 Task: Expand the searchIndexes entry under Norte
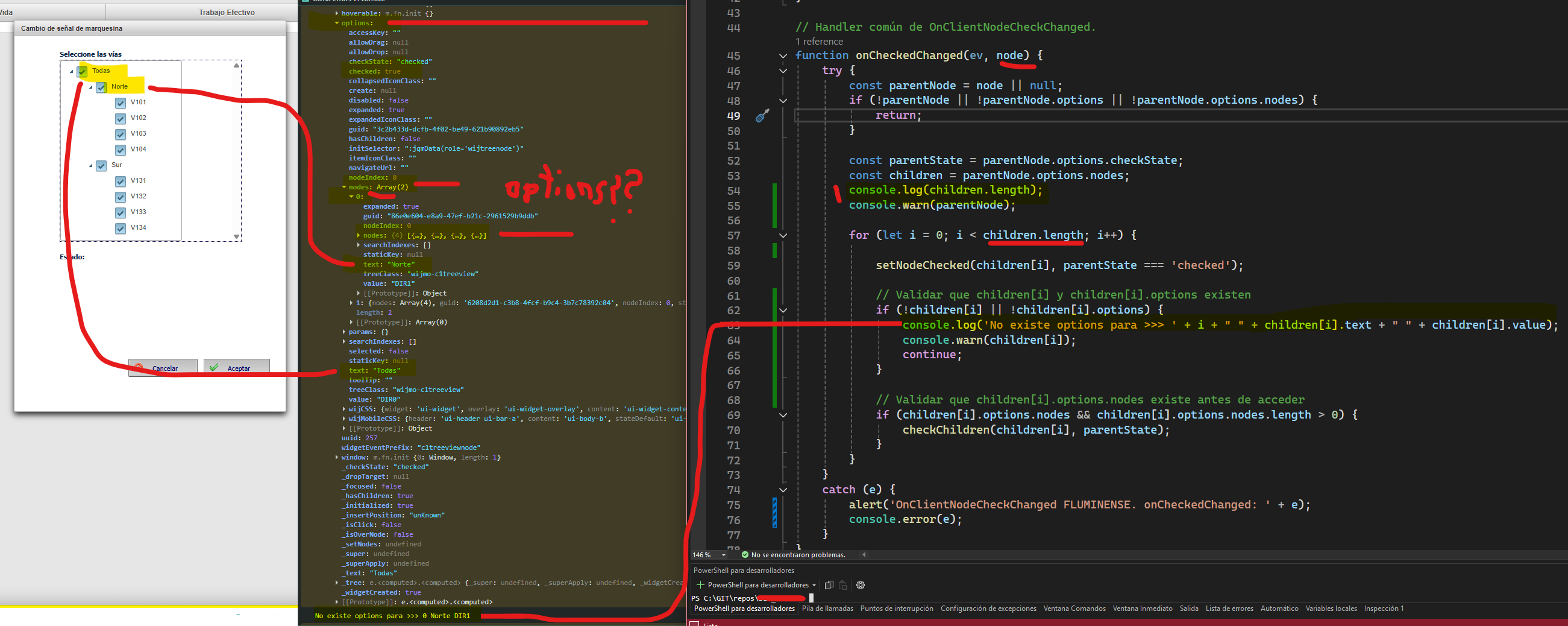(x=359, y=245)
